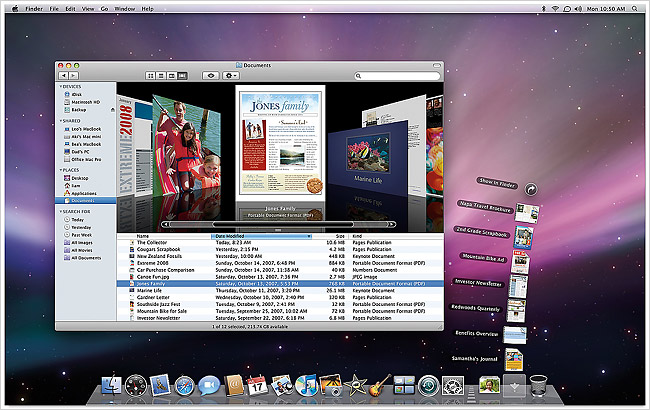The width and height of the screenshot is (650, 410).
Task: Click the Finder search field
Action: tap(398, 76)
